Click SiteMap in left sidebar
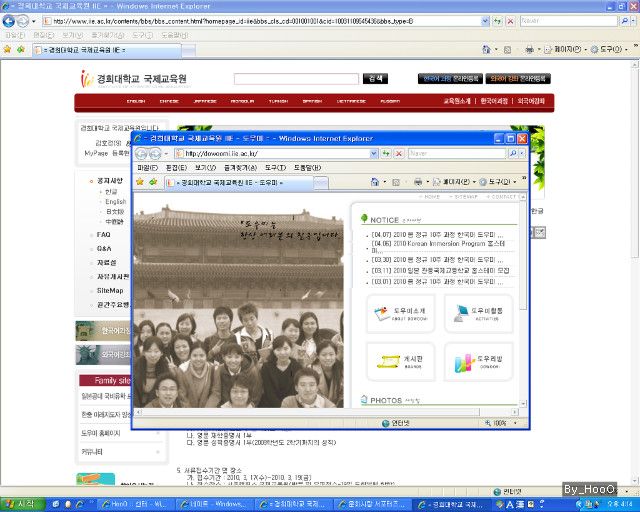 click(x=110, y=290)
